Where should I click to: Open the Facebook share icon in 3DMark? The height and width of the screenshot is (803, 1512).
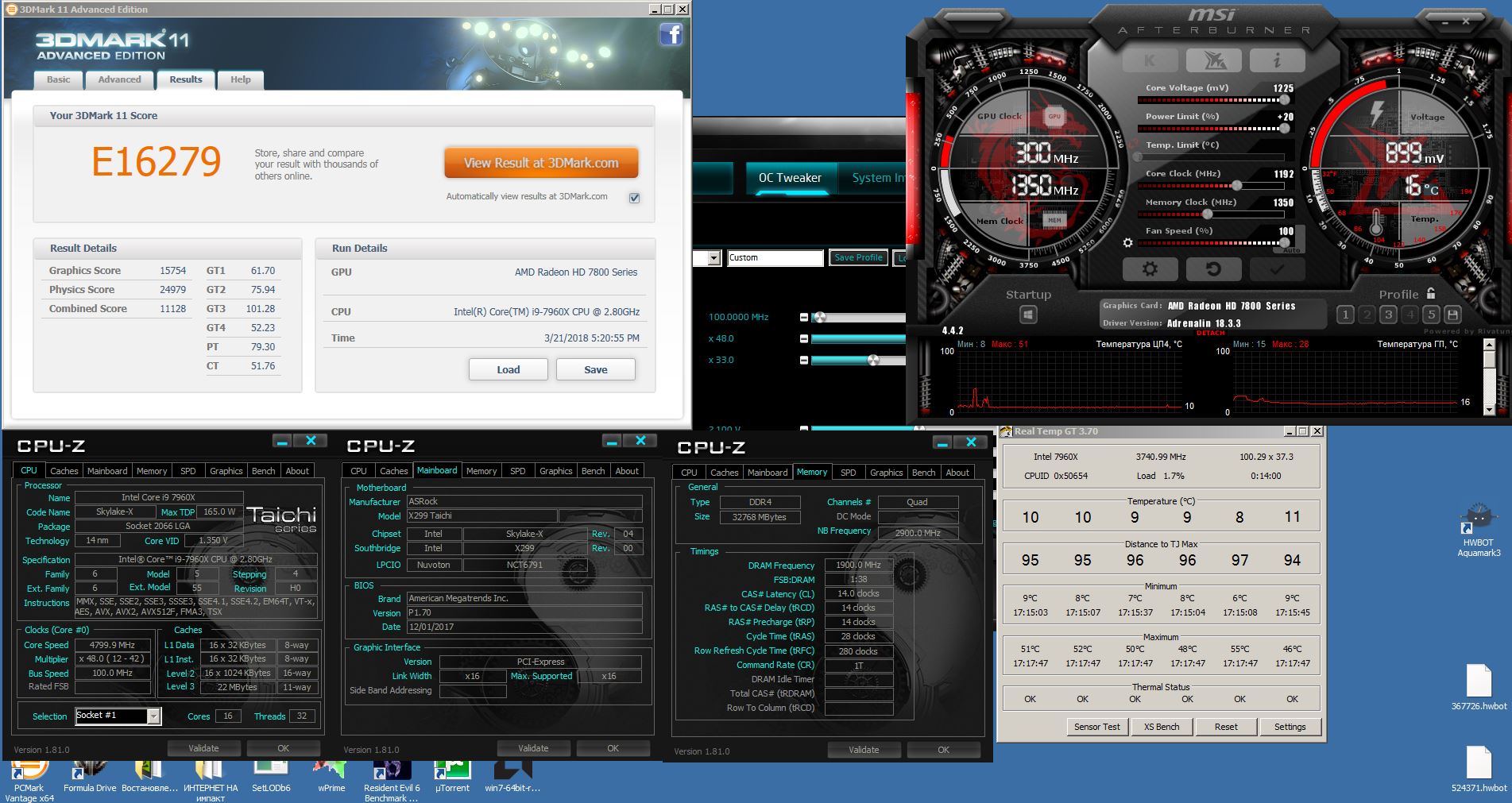(671, 34)
